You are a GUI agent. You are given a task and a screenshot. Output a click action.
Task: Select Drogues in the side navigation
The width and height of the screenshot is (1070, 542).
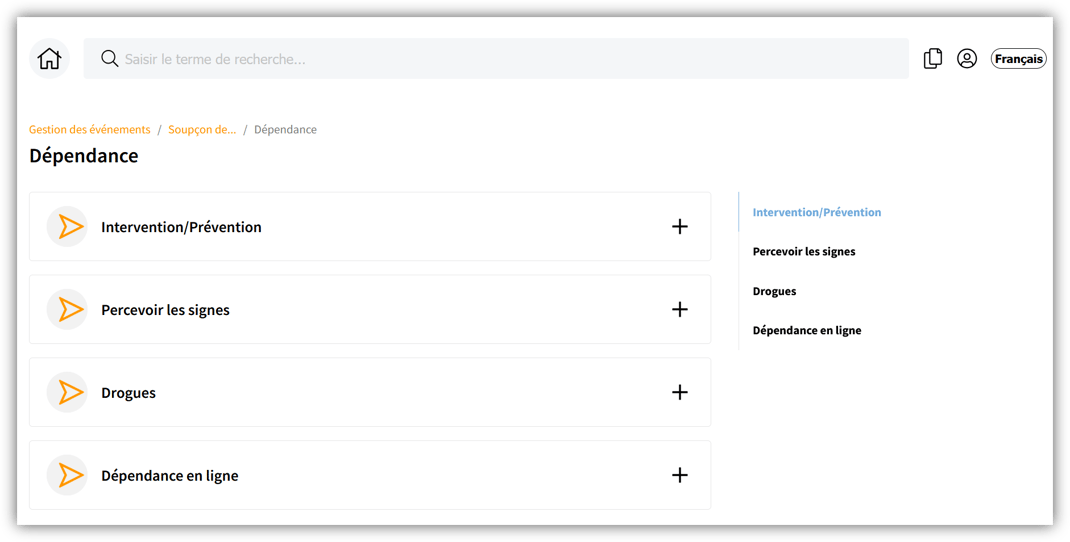pyautogui.click(x=775, y=291)
